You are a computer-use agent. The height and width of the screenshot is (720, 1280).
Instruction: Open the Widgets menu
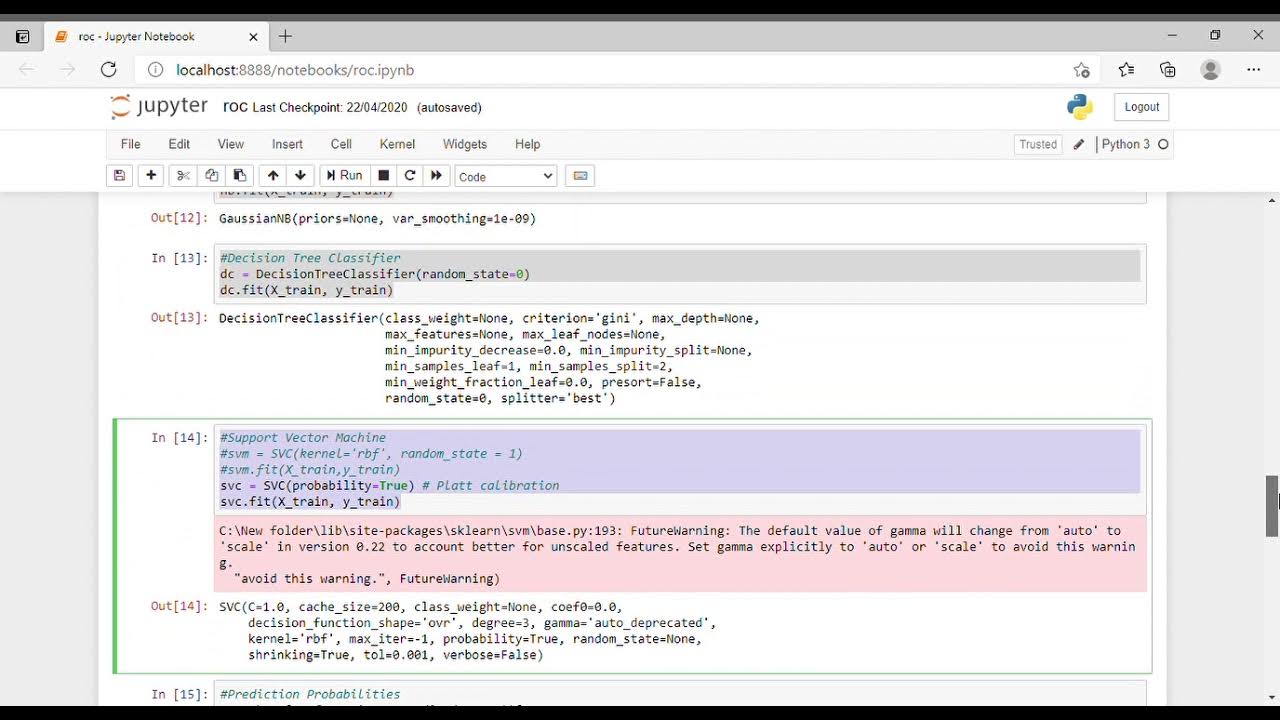coord(465,144)
